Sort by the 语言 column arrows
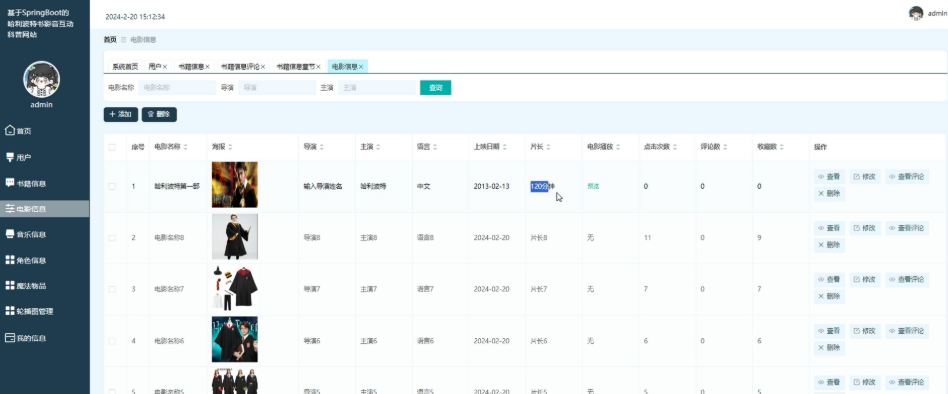948x394 pixels. click(x=435, y=147)
